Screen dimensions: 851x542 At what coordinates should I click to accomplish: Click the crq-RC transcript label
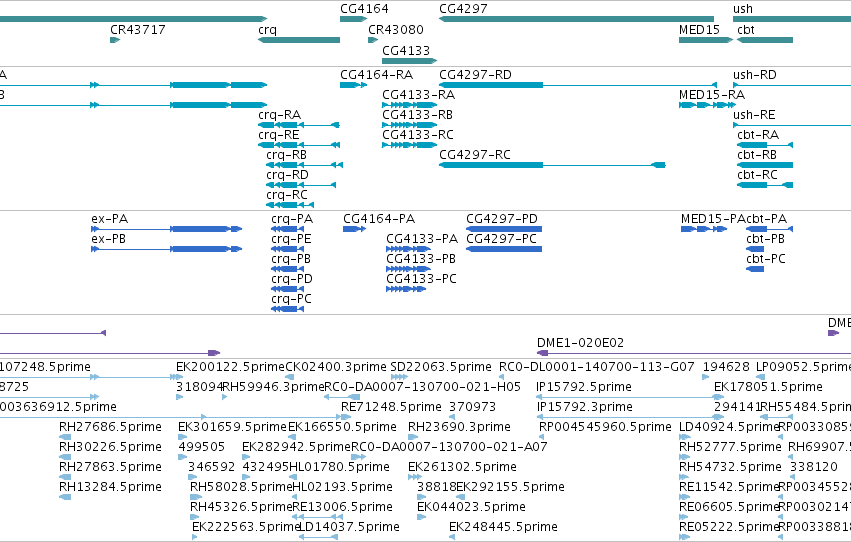tap(287, 195)
